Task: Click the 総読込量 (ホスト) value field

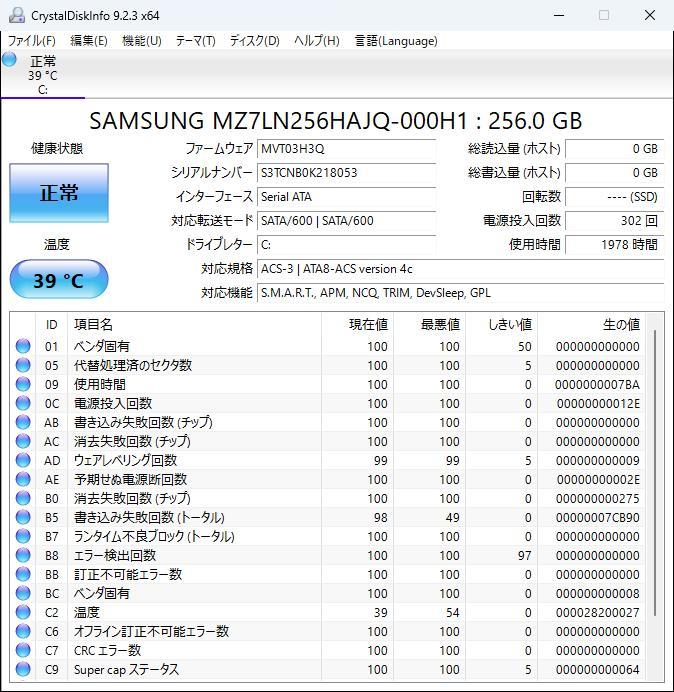Action: (614, 149)
